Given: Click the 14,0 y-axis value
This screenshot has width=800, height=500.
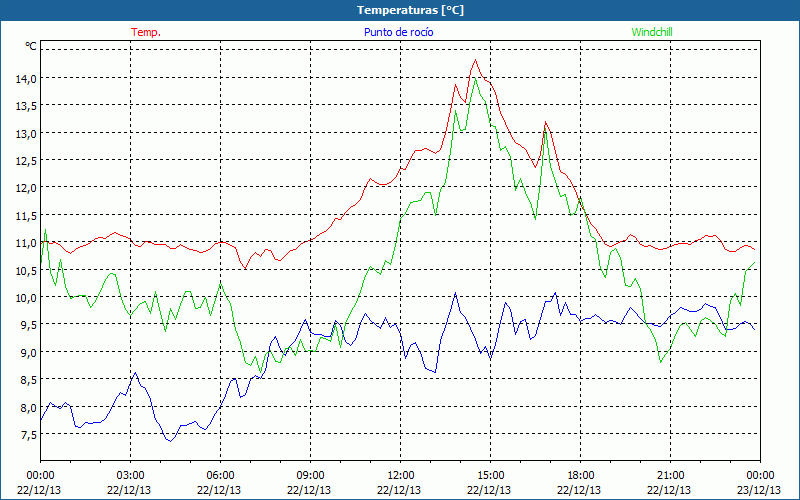Looking at the screenshot, I should click(26, 78).
